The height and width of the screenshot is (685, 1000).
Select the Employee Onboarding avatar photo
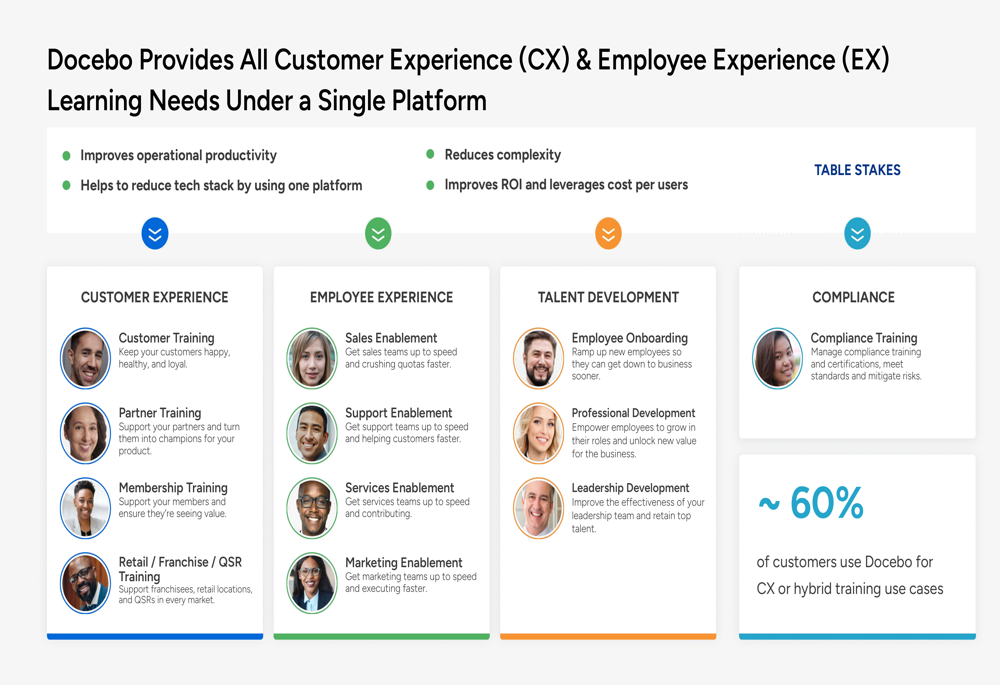click(x=539, y=358)
